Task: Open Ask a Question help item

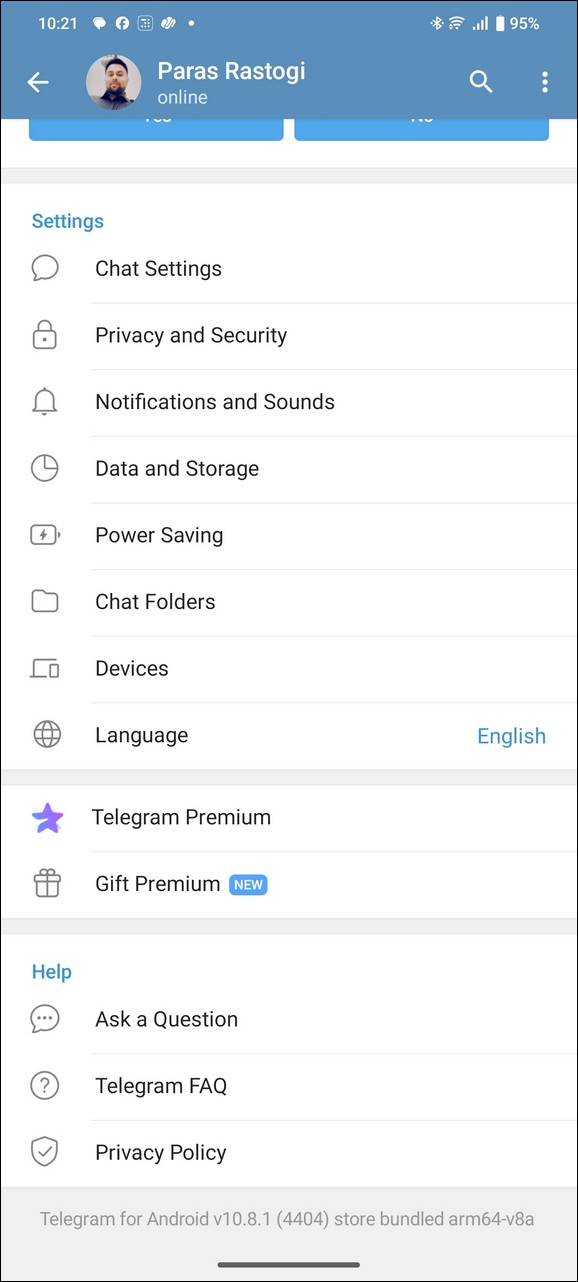Action: [x=289, y=1019]
